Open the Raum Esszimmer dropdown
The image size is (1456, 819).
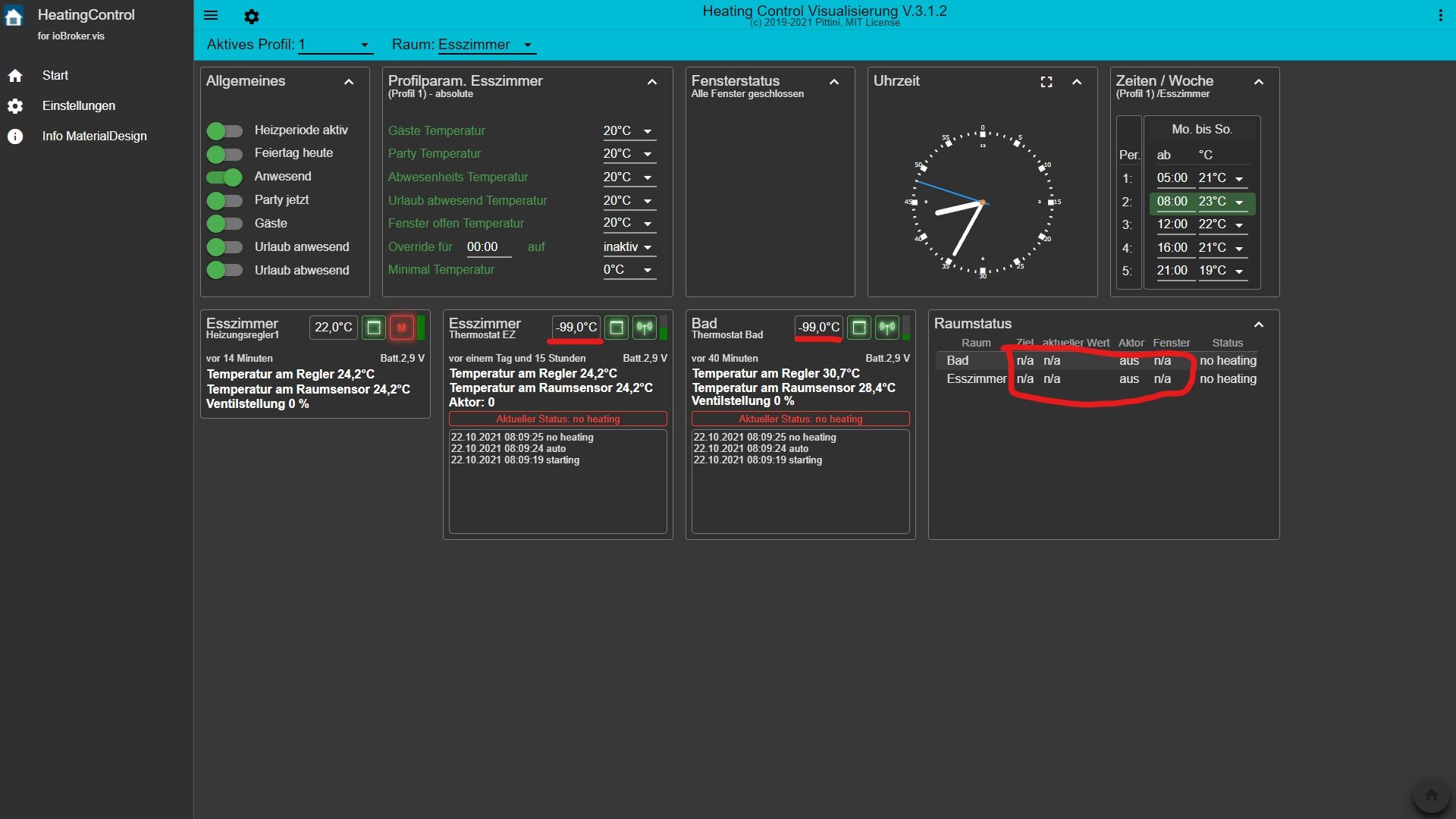487,45
